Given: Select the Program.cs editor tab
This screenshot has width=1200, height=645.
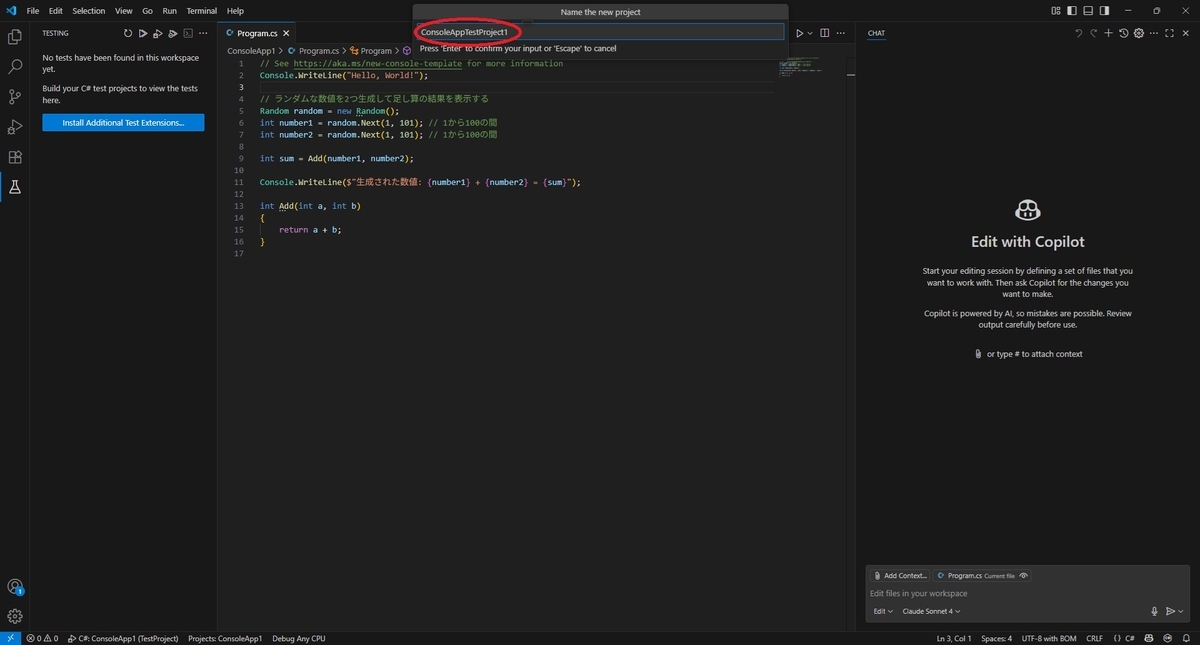Looking at the screenshot, I should pos(257,33).
